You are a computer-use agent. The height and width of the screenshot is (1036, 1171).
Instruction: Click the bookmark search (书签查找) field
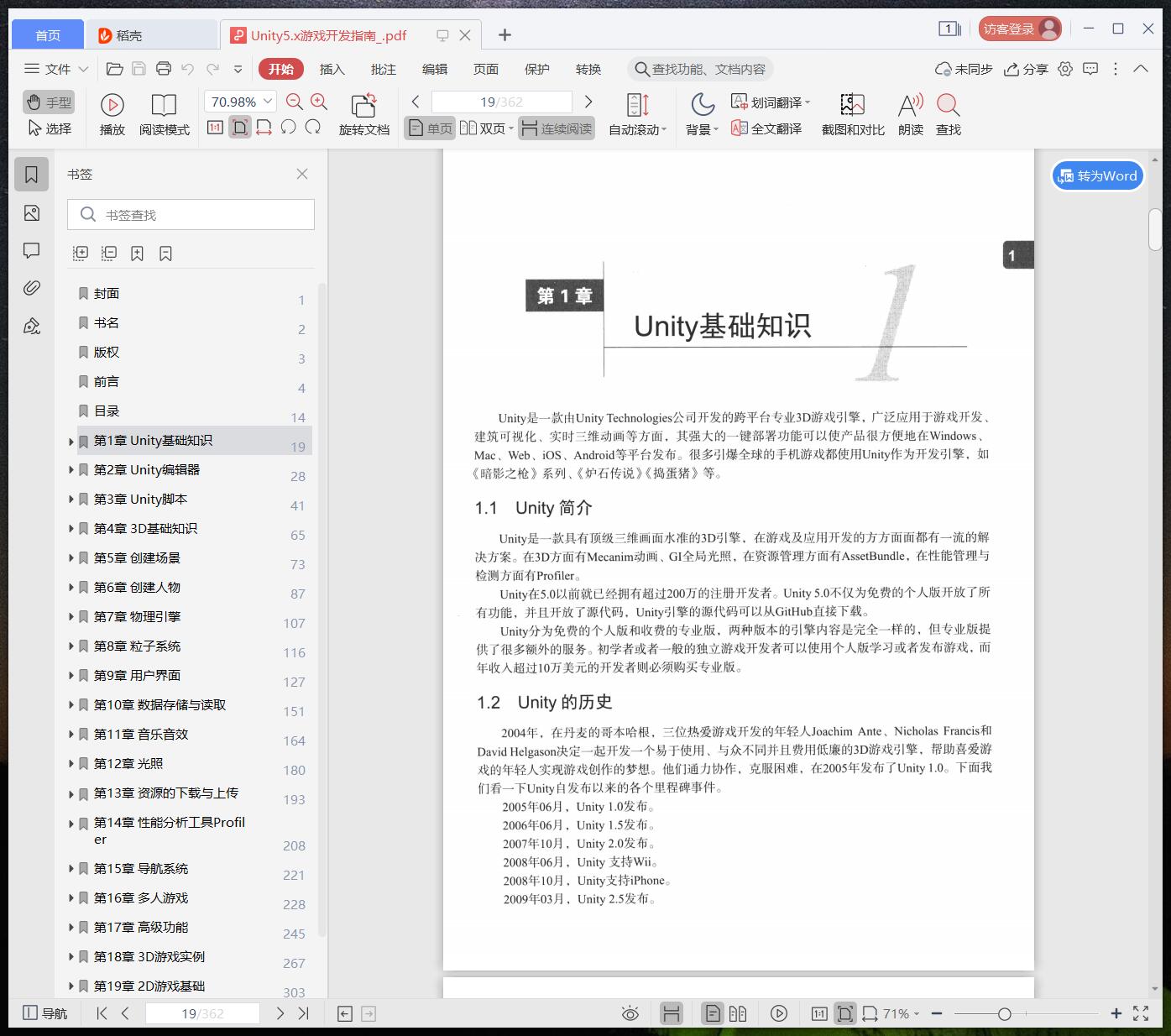click(191, 215)
